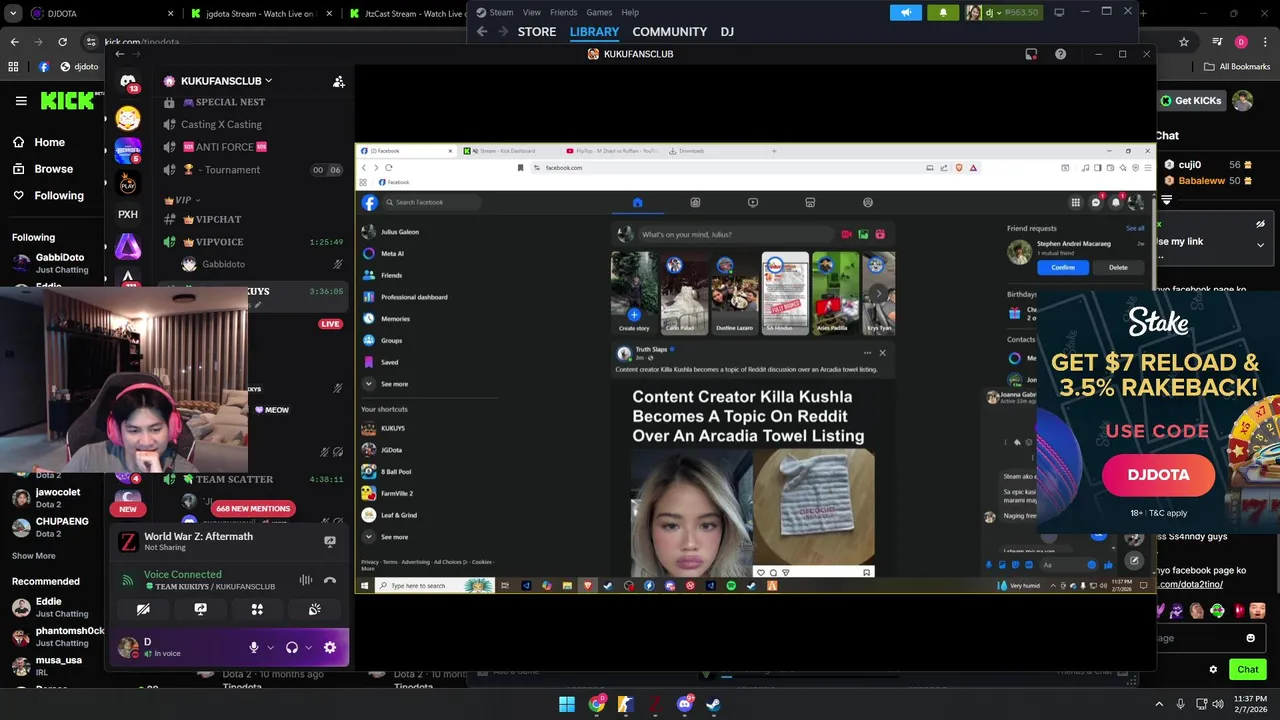The image size is (1280, 720).
Task: Disconnect from Discord voice call
Action: point(330,580)
